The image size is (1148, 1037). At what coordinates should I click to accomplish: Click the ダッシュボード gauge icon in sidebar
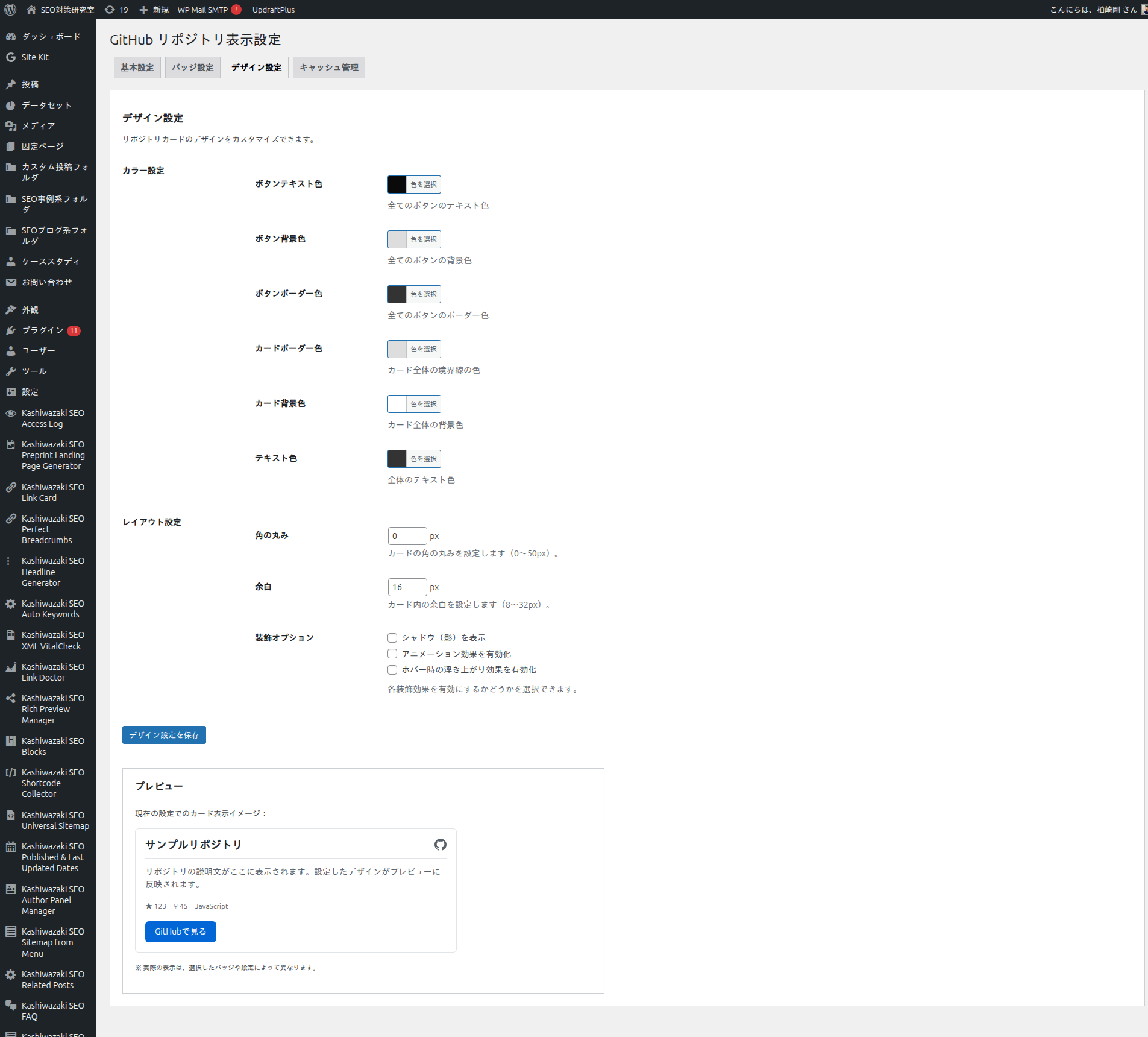[x=11, y=37]
